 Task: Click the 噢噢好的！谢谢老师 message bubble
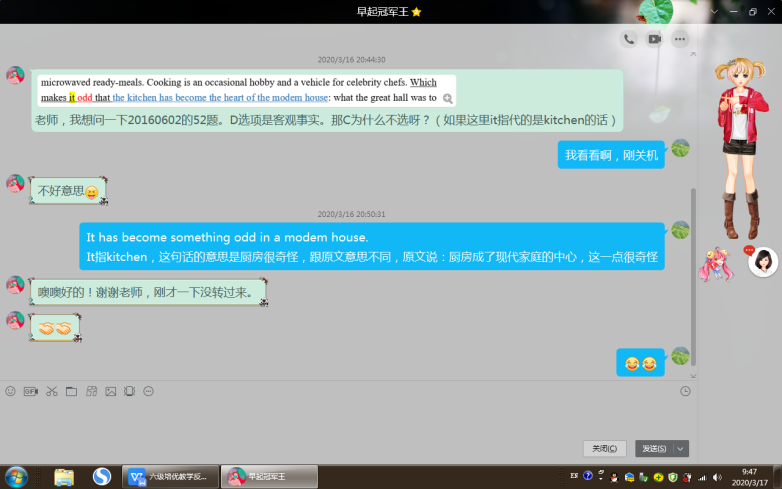click(148, 293)
